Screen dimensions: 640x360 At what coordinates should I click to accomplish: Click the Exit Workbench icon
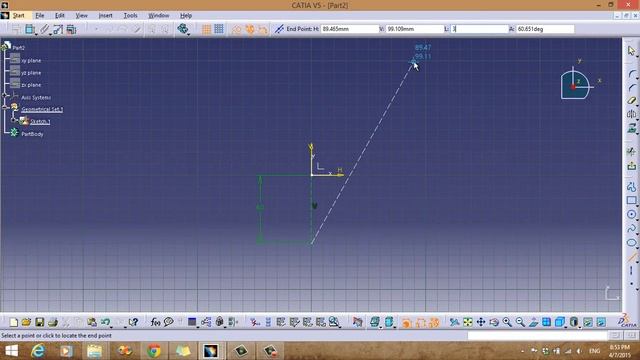click(x=631, y=166)
